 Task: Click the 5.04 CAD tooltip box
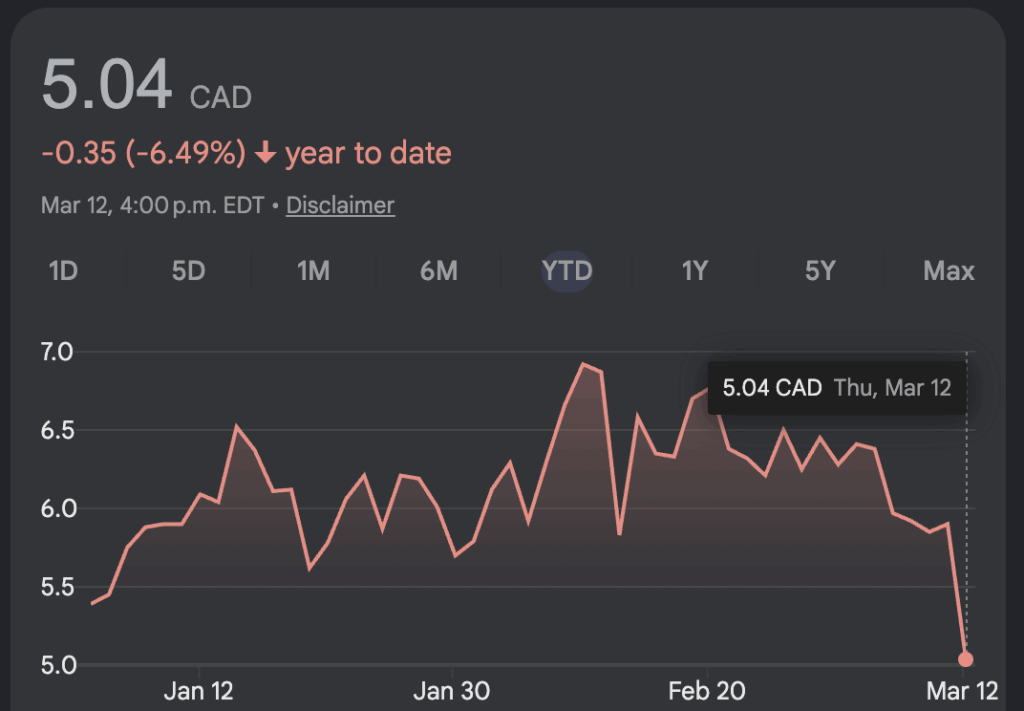[x=836, y=388]
